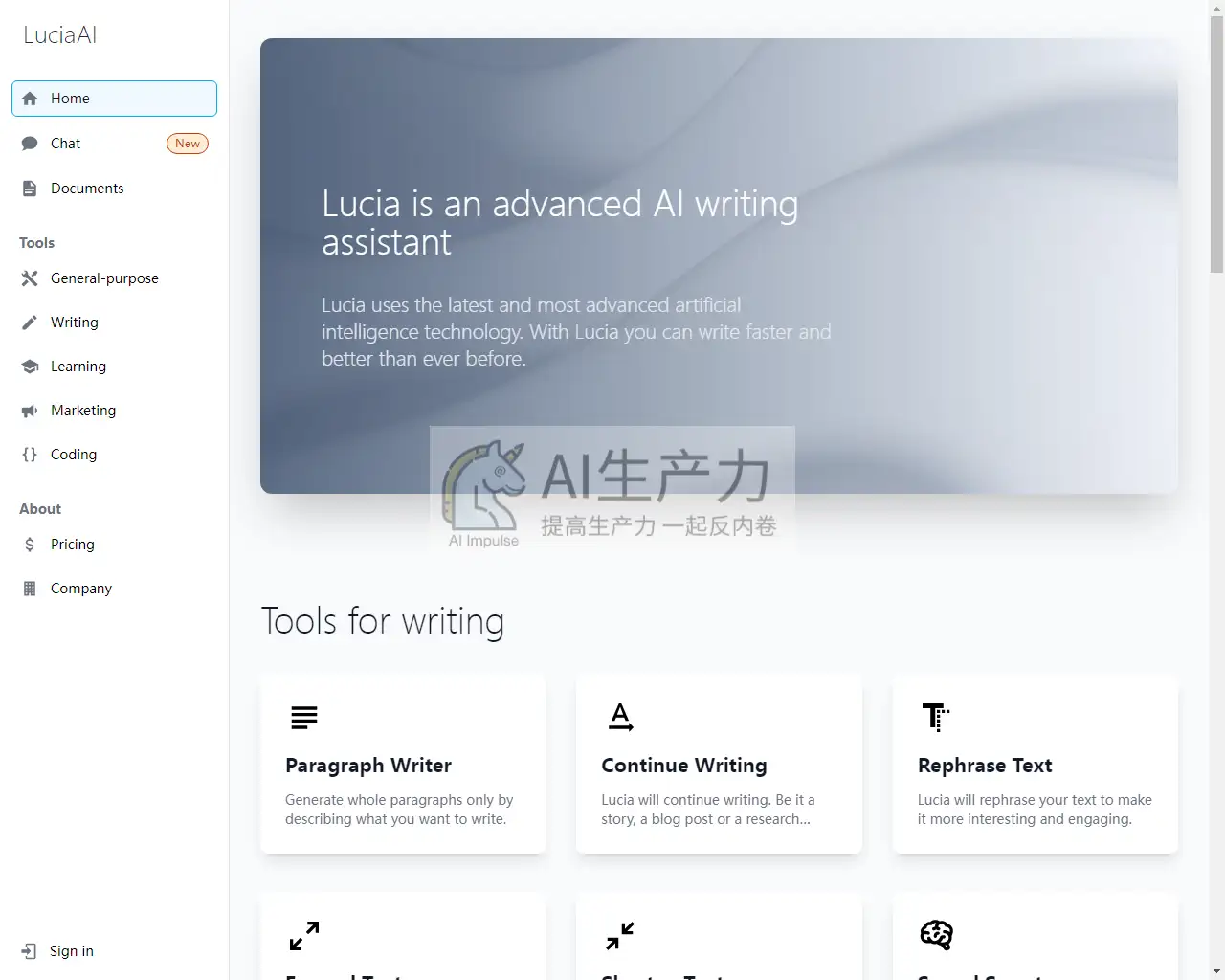Click the expand arrows tool icon

[304, 936]
